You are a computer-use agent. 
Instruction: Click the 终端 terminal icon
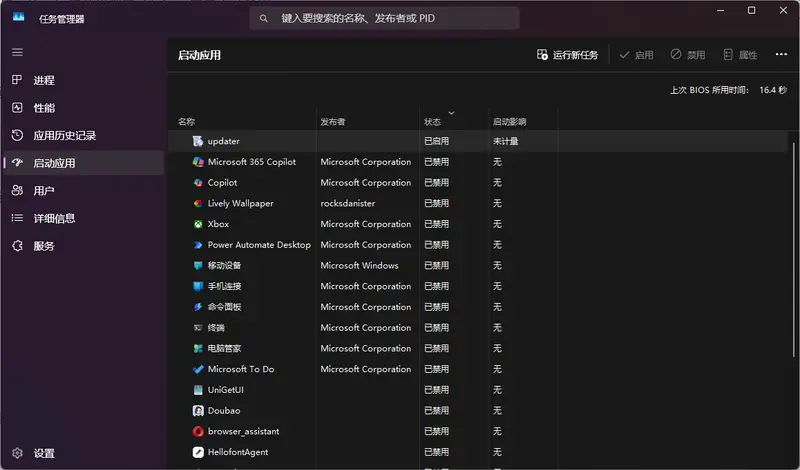pos(198,328)
